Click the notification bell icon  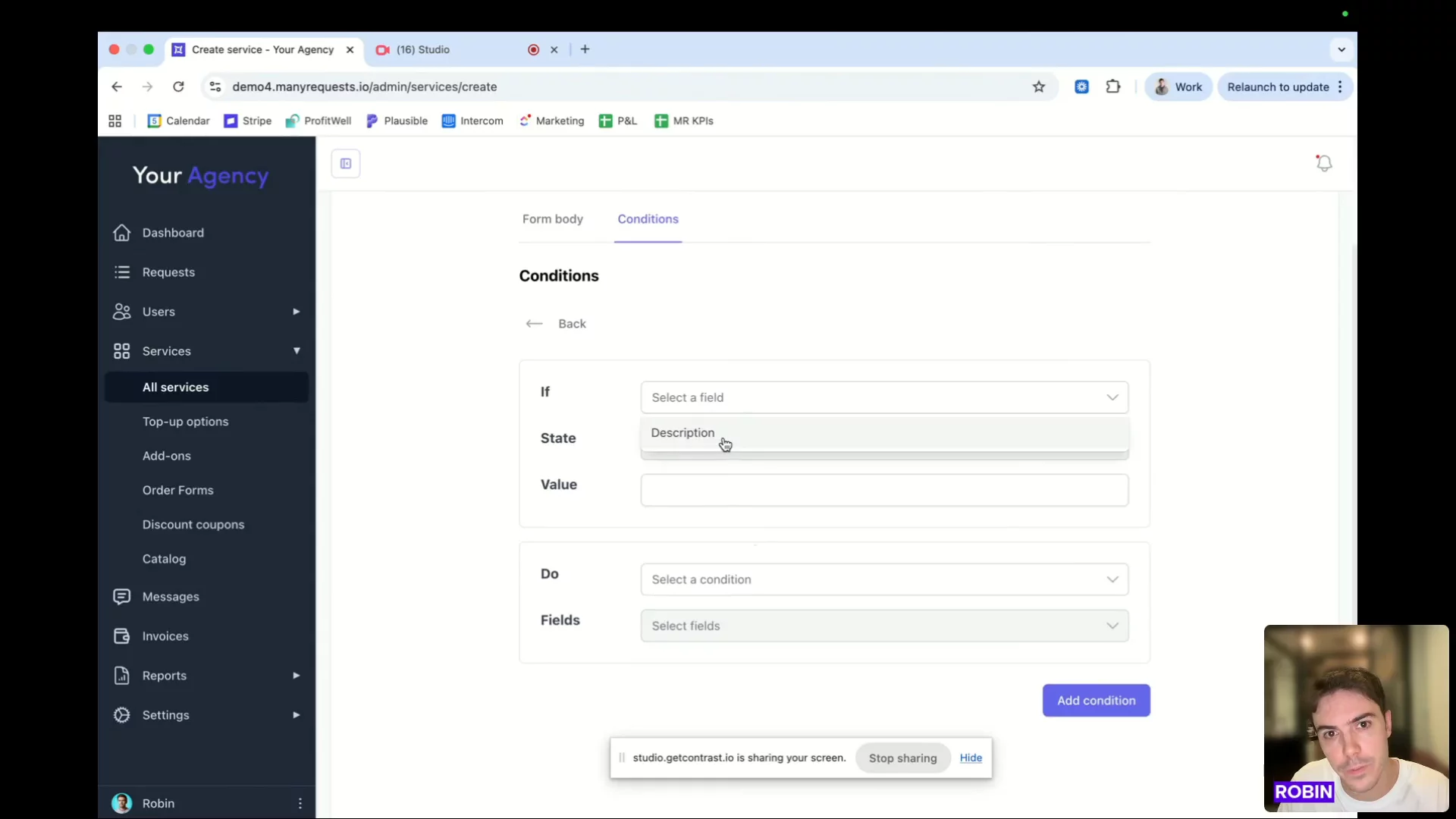click(1323, 163)
